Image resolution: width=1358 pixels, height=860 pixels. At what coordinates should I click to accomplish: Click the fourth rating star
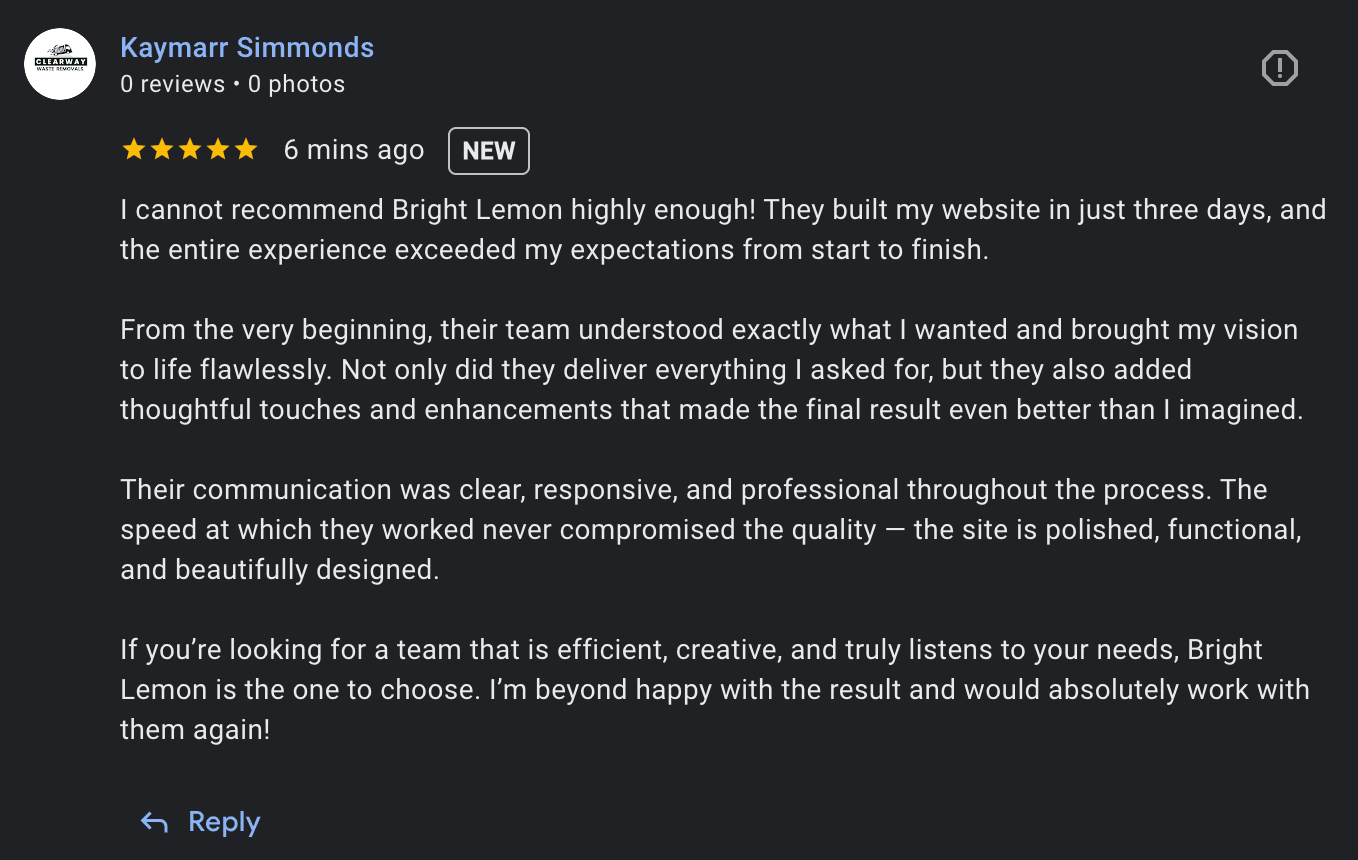[217, 150]
